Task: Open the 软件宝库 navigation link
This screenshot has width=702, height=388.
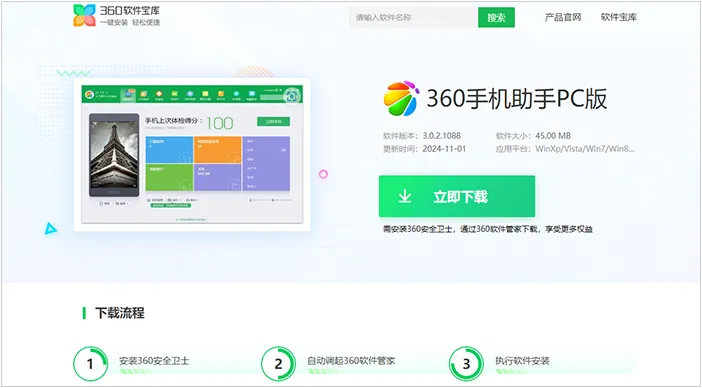Action: 619,17
